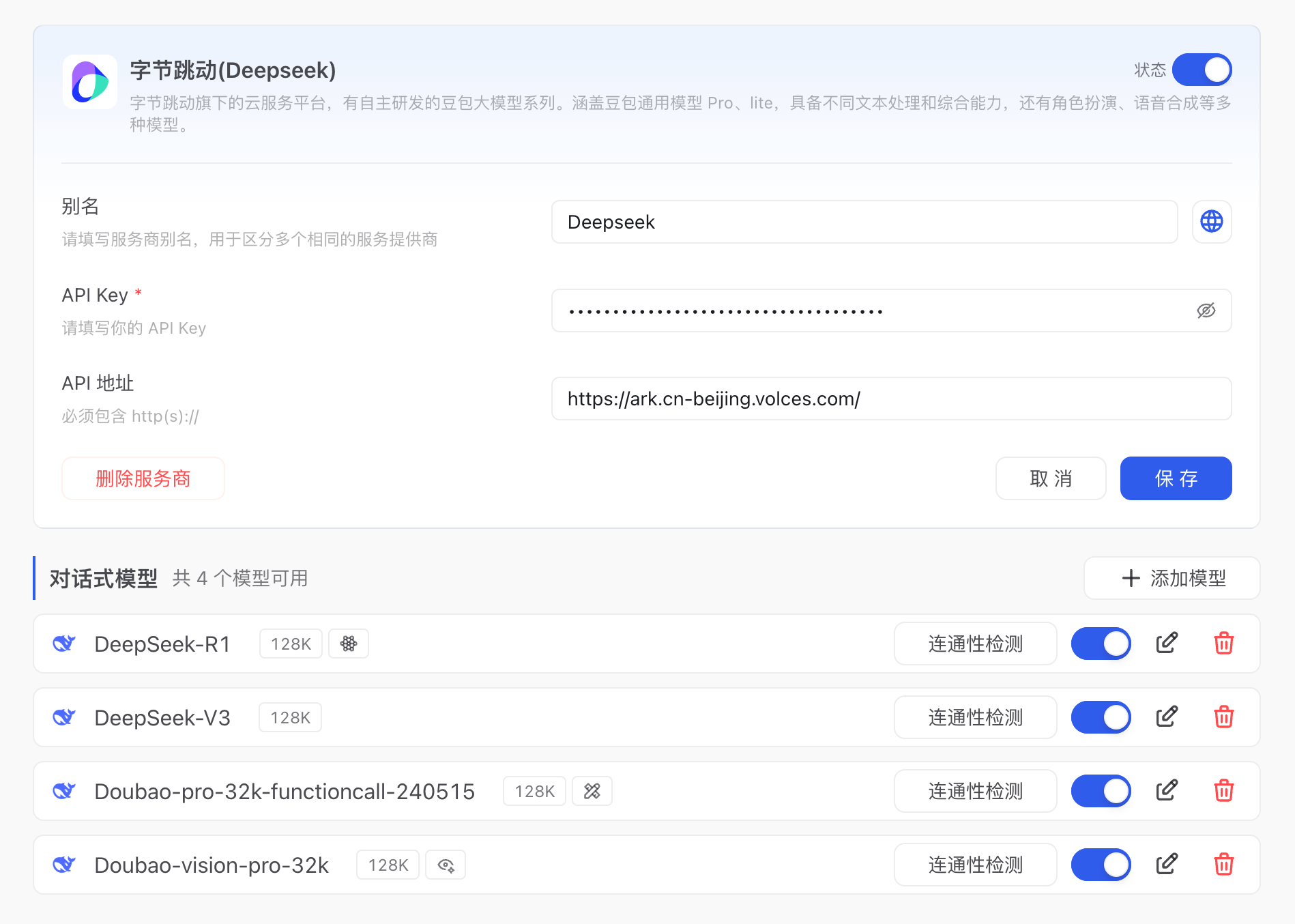Click the DeepSeek-V3 model name

[x=162, y=717]
